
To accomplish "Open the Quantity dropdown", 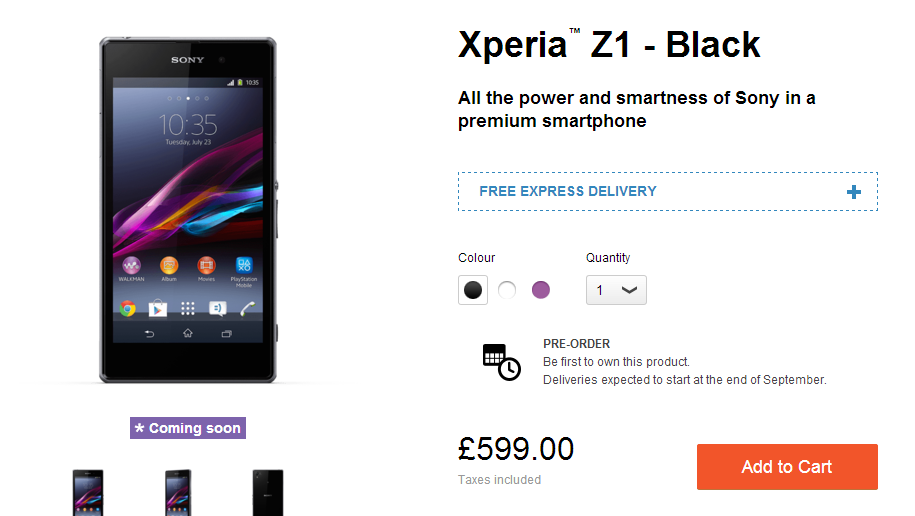I will [x=616, y=290].
